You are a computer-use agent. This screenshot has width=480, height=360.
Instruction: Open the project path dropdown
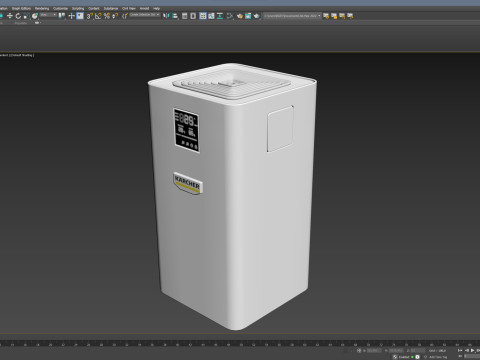(292, 16)
